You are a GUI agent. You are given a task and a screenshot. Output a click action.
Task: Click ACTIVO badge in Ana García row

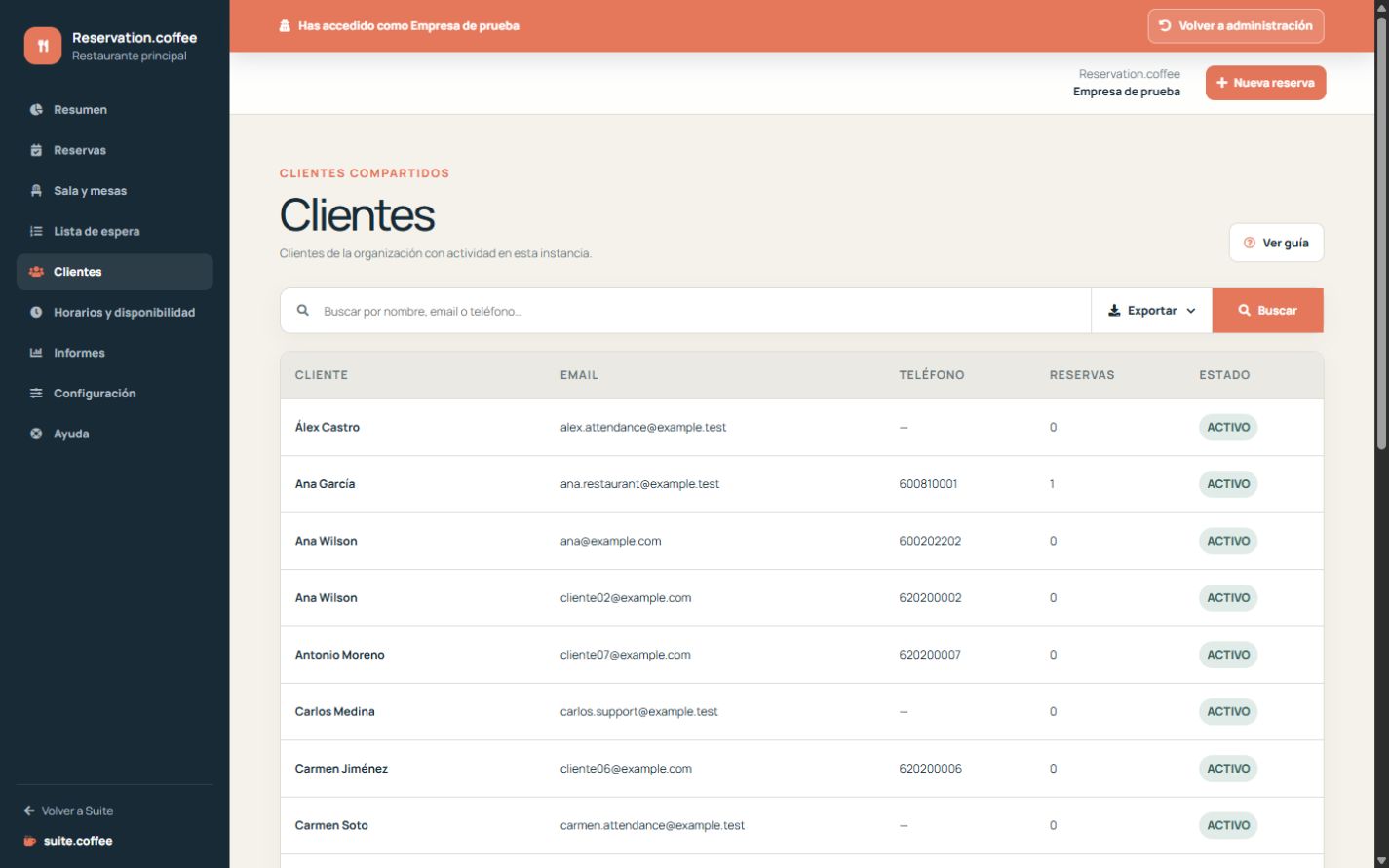1228,484
